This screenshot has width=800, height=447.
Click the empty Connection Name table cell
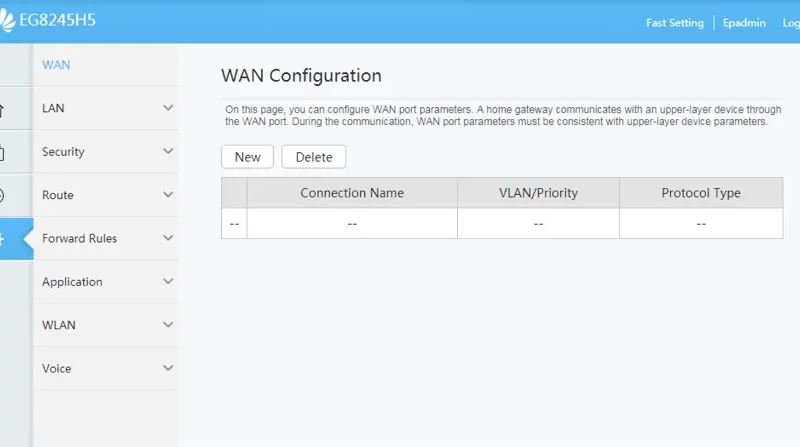pos(352,224)
